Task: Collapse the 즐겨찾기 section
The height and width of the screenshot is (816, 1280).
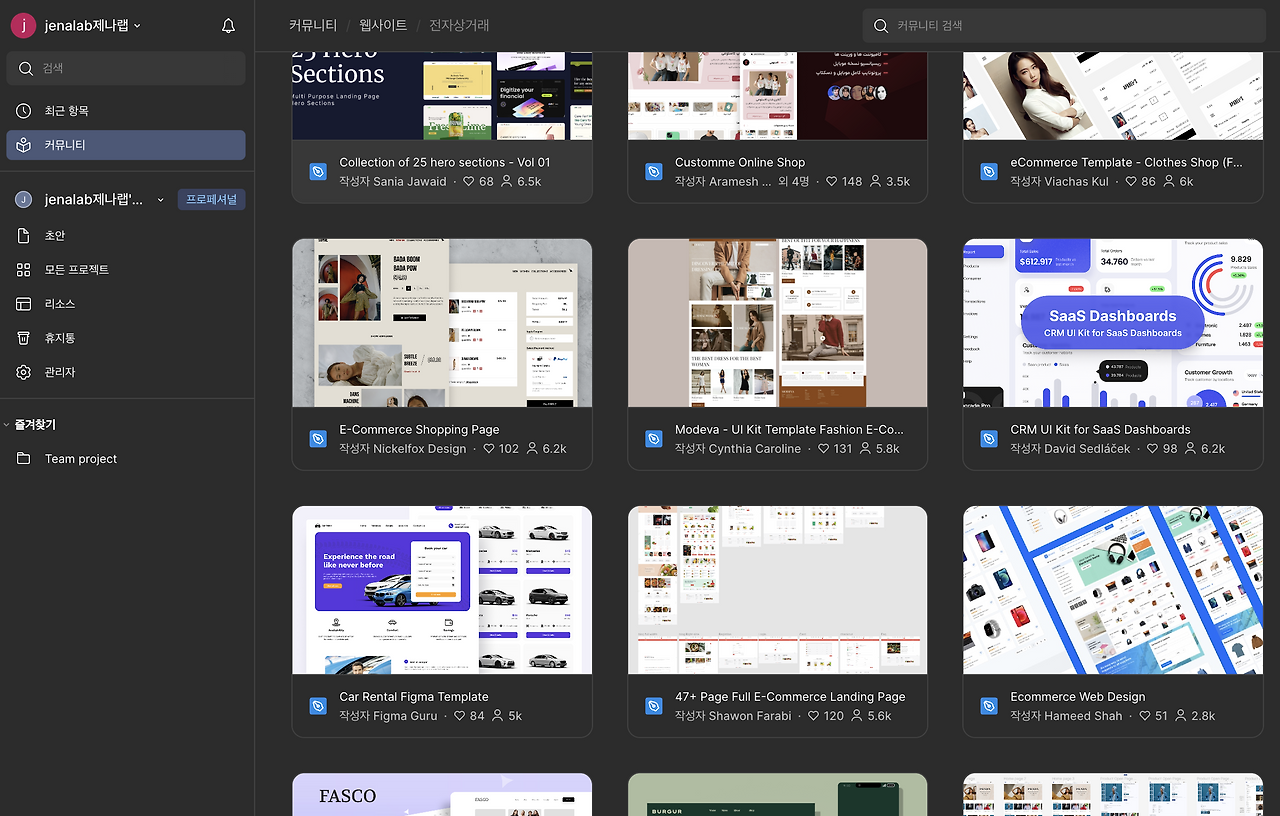Action: (x=7, y=425)
